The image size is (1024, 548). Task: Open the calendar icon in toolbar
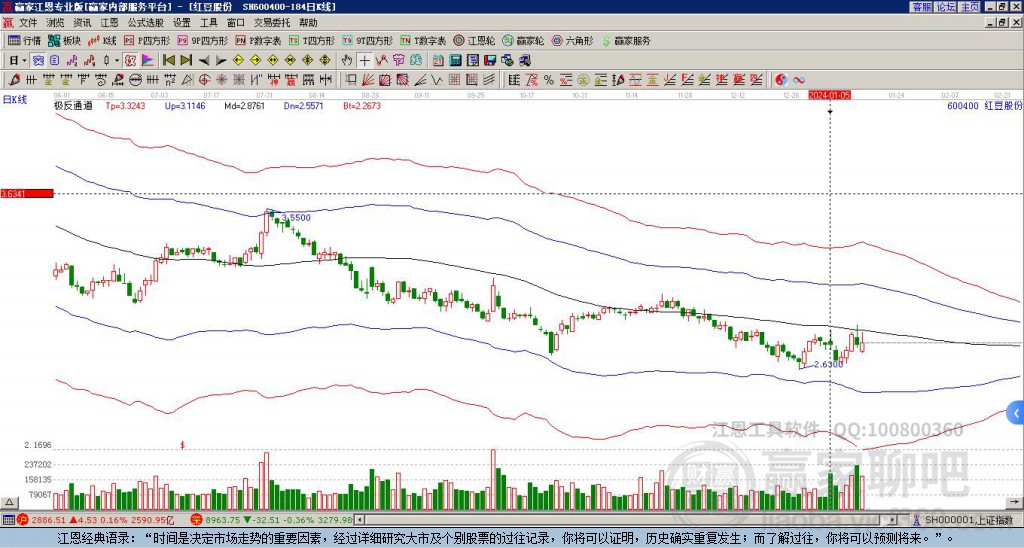point(438,61)
